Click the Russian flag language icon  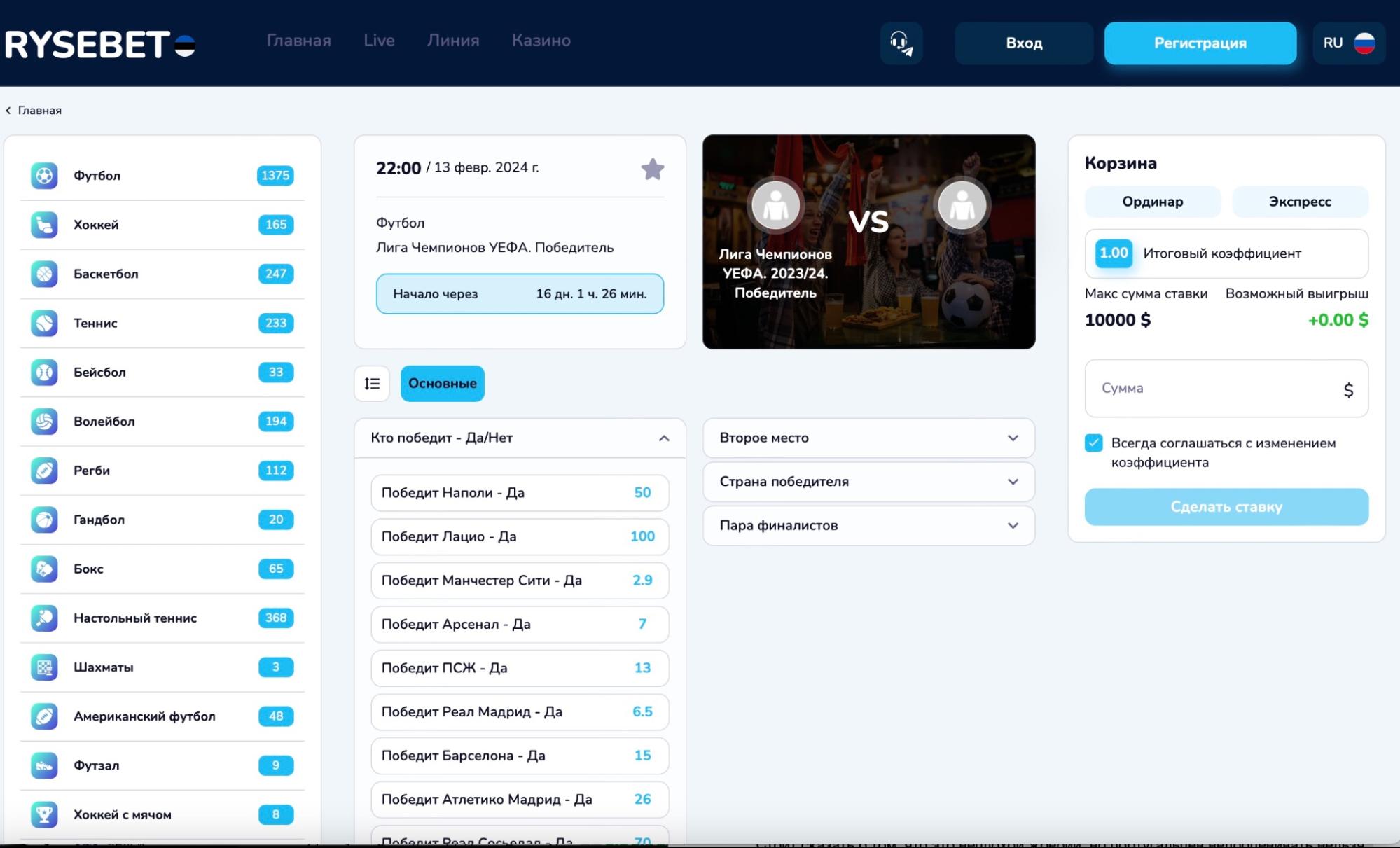click(1364, 43)
